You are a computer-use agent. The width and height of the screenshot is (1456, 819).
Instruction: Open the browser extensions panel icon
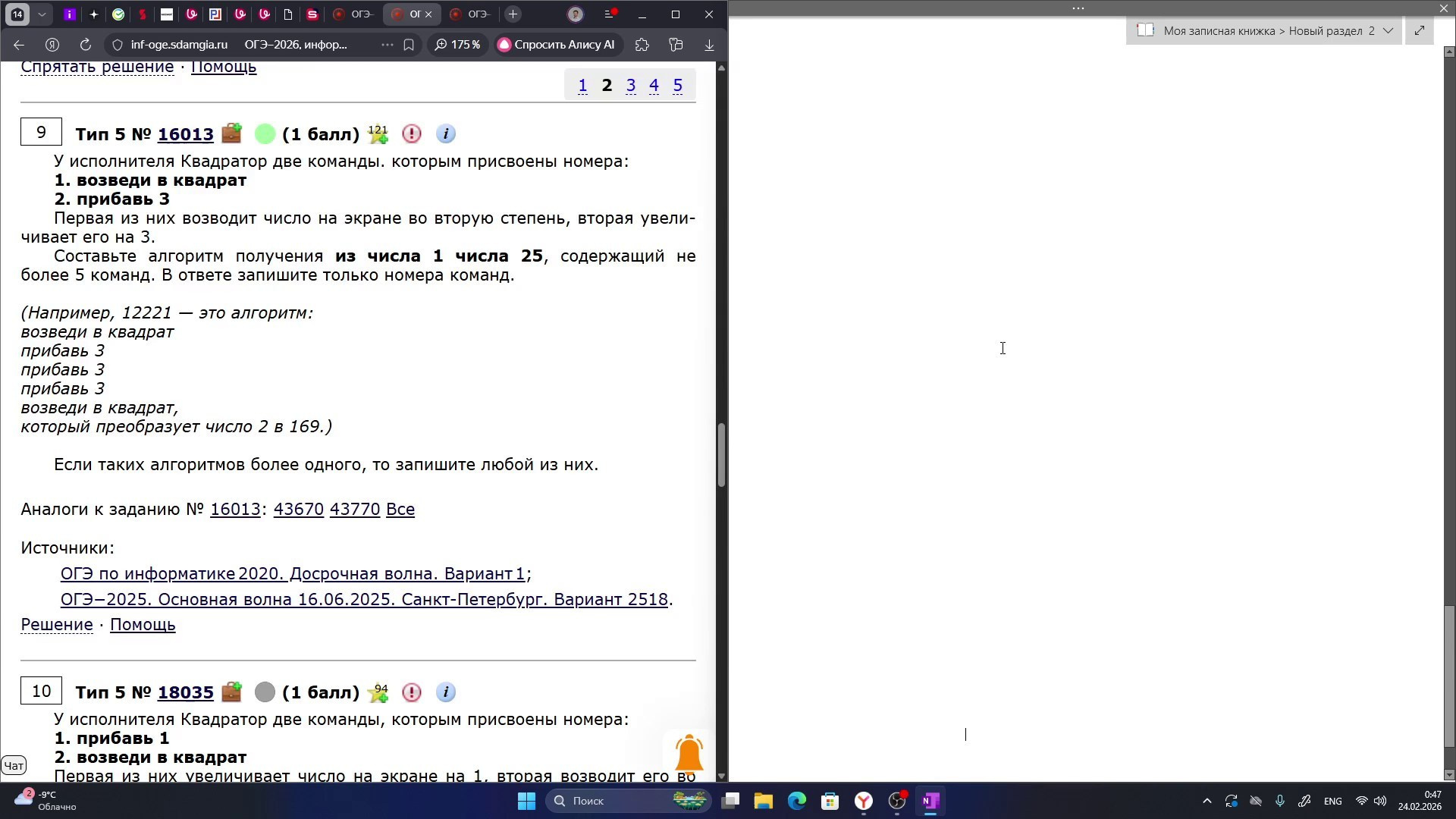point(642,45)
